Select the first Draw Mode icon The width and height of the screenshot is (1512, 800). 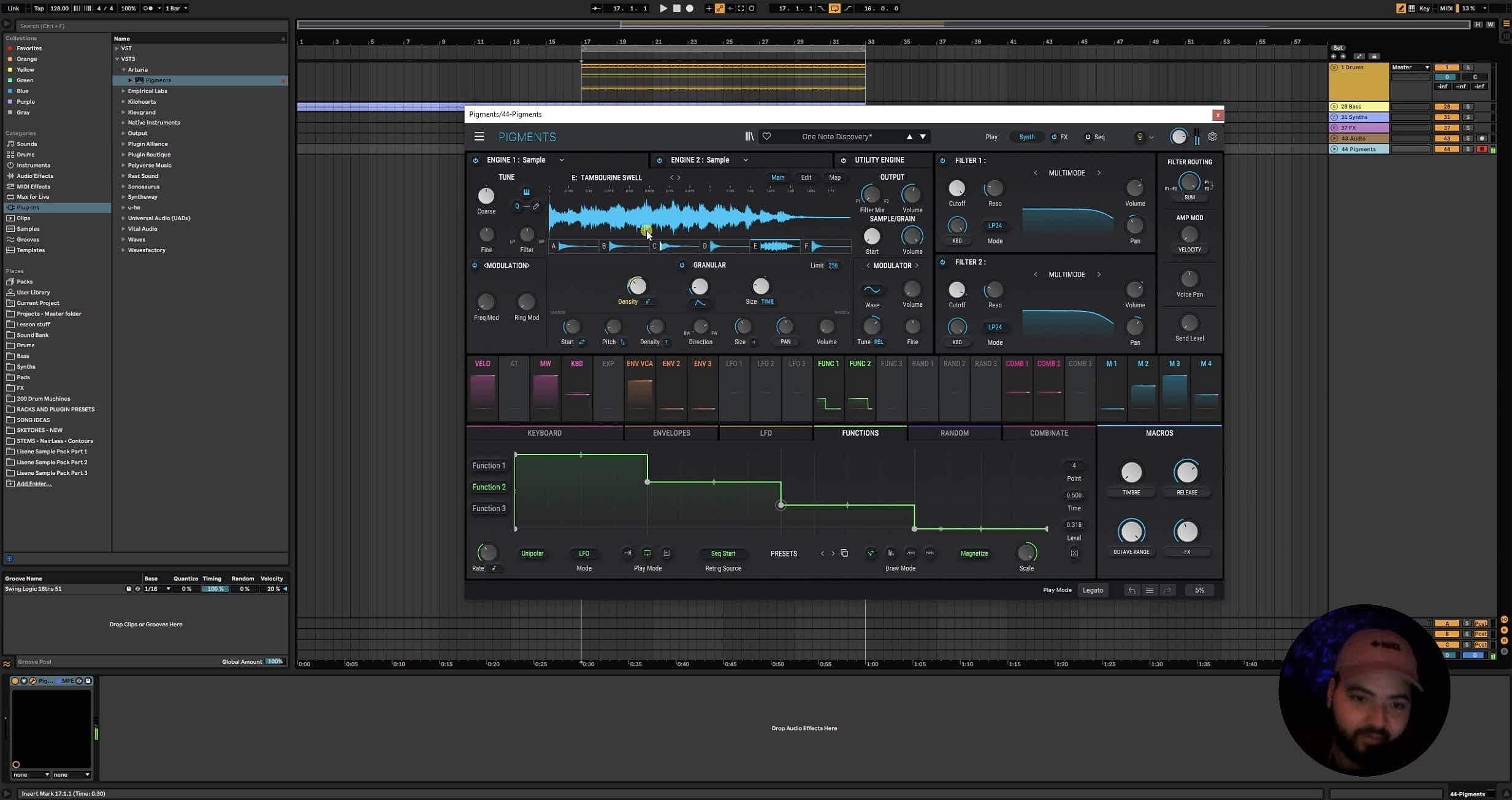click(x=871, y=553)
